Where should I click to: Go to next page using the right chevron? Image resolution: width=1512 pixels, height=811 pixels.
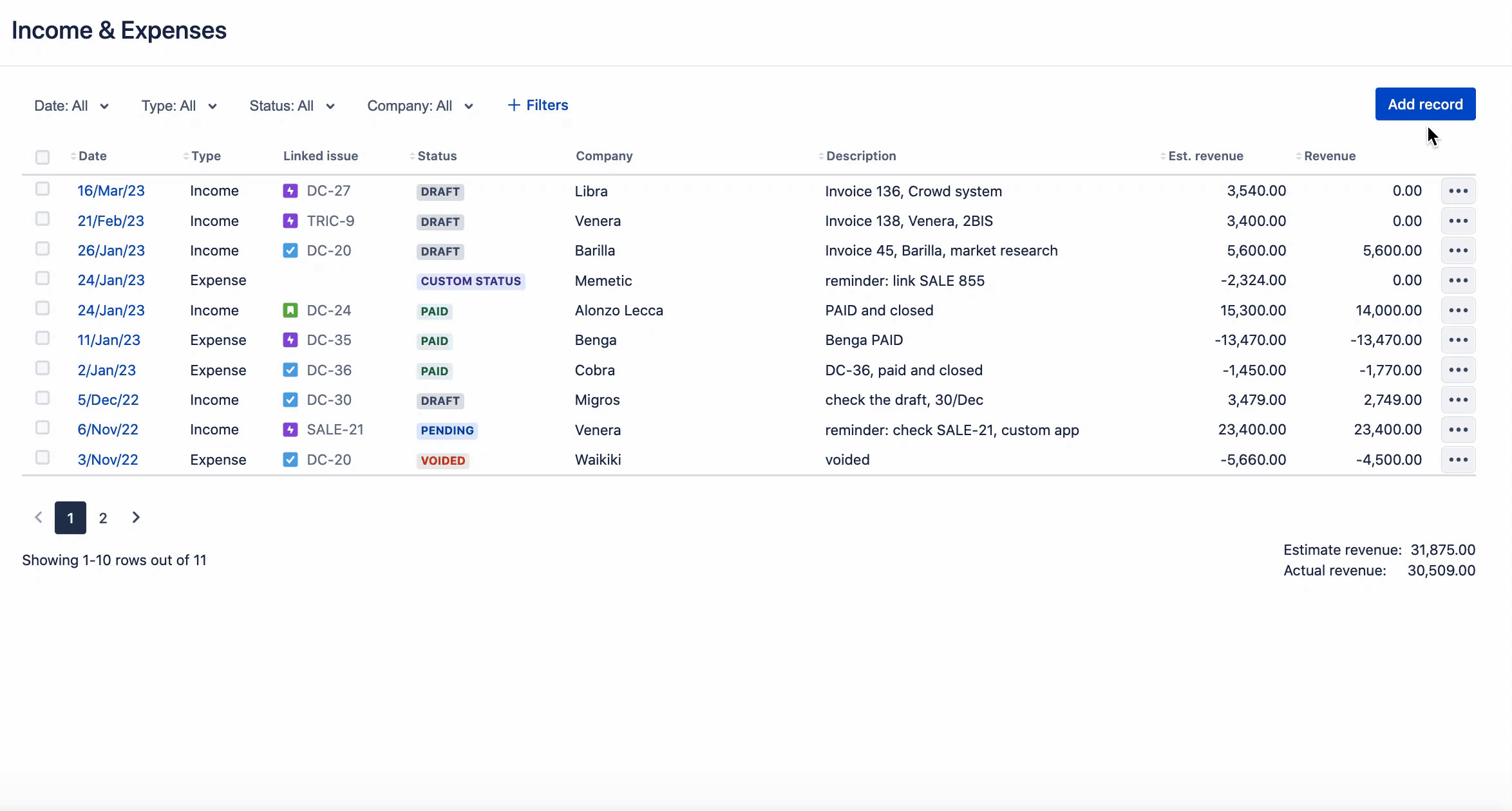[x=136, y=517]
